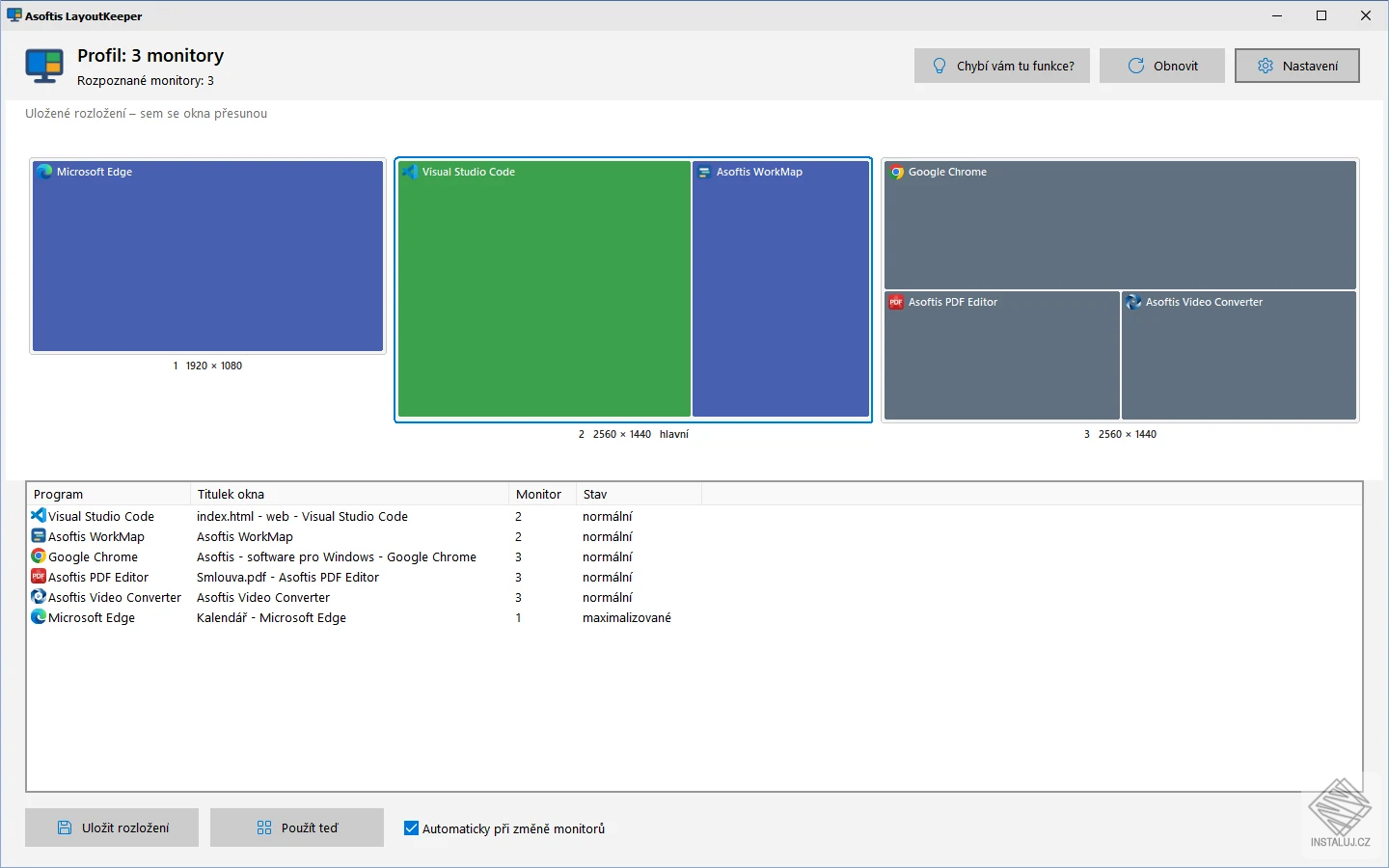Sort by the Program column header

coord(109,494)
